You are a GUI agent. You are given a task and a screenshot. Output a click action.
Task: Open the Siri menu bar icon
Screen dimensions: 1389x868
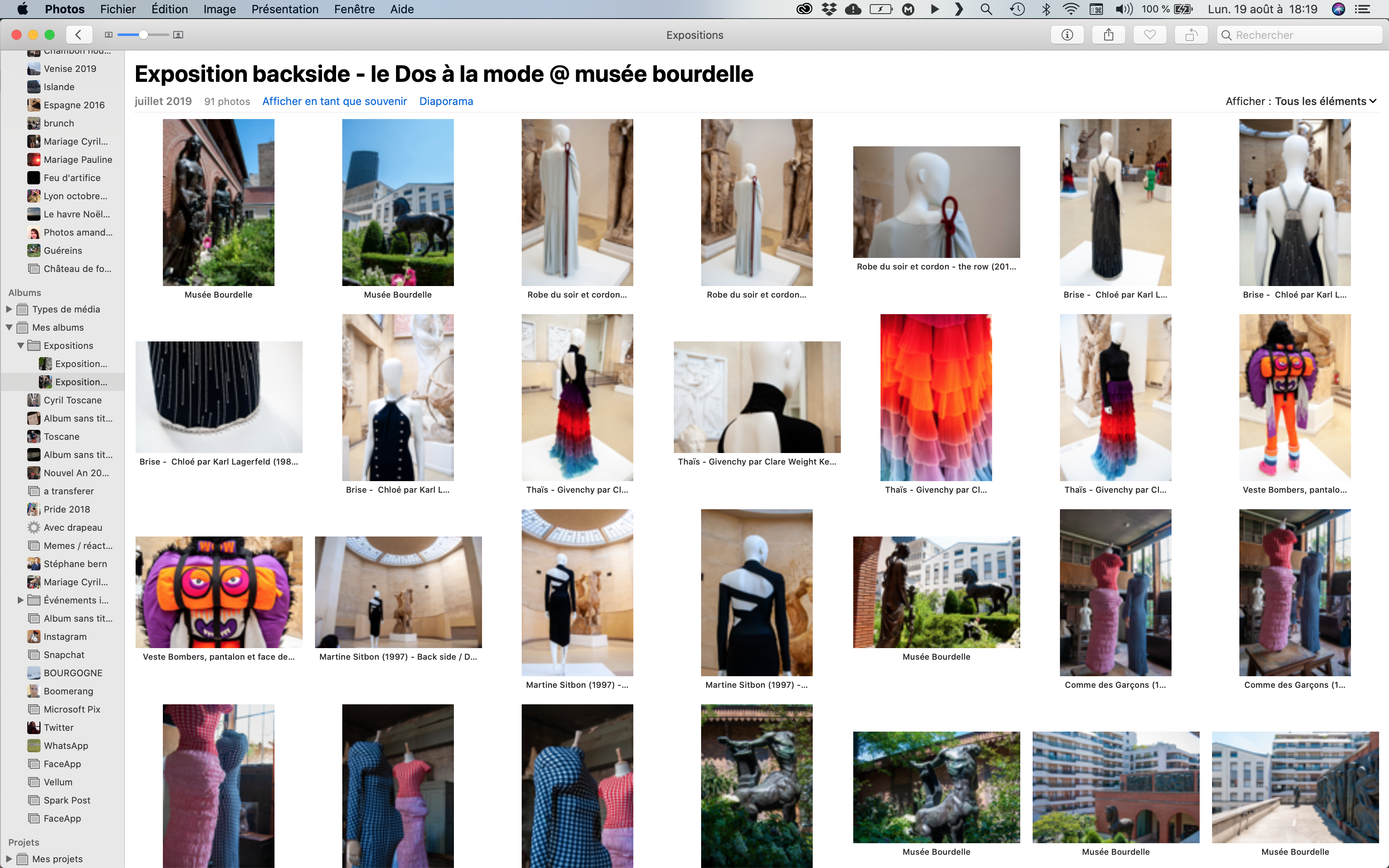click(x=1338, y=9)
